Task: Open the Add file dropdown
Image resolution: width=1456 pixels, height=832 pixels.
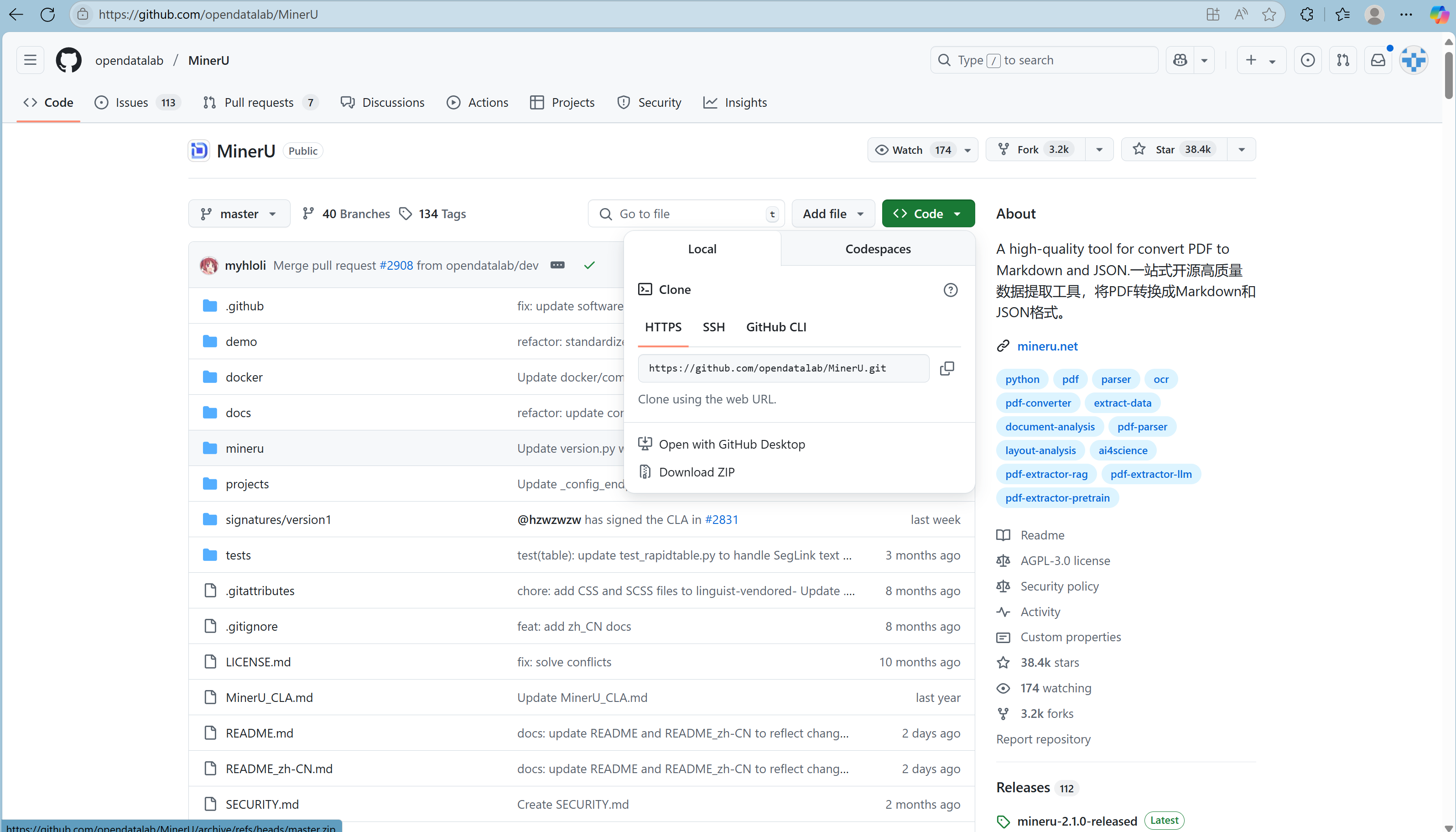Action: pos(832,213)
